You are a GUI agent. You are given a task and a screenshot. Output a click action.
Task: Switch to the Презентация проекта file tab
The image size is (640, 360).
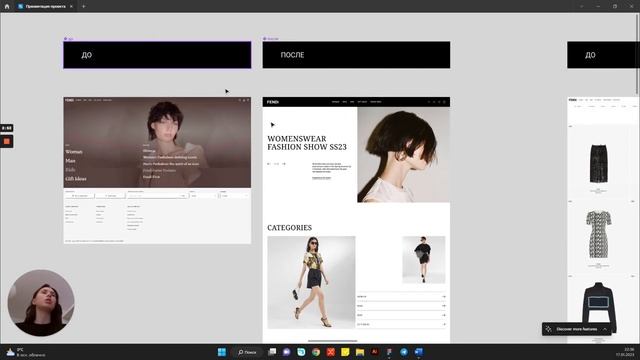pos(45,7)
